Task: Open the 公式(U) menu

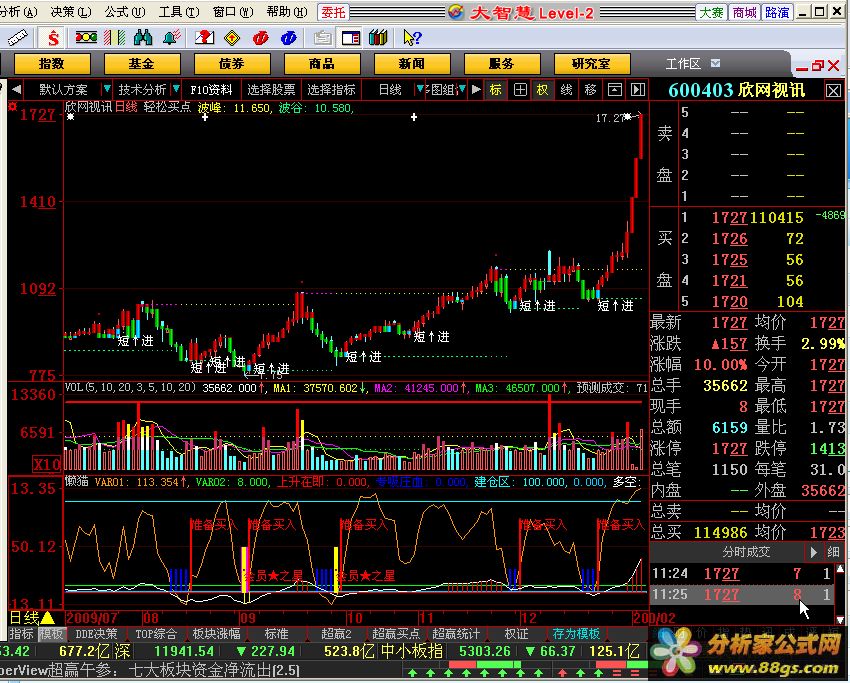Action: click(x=125, y=12)
